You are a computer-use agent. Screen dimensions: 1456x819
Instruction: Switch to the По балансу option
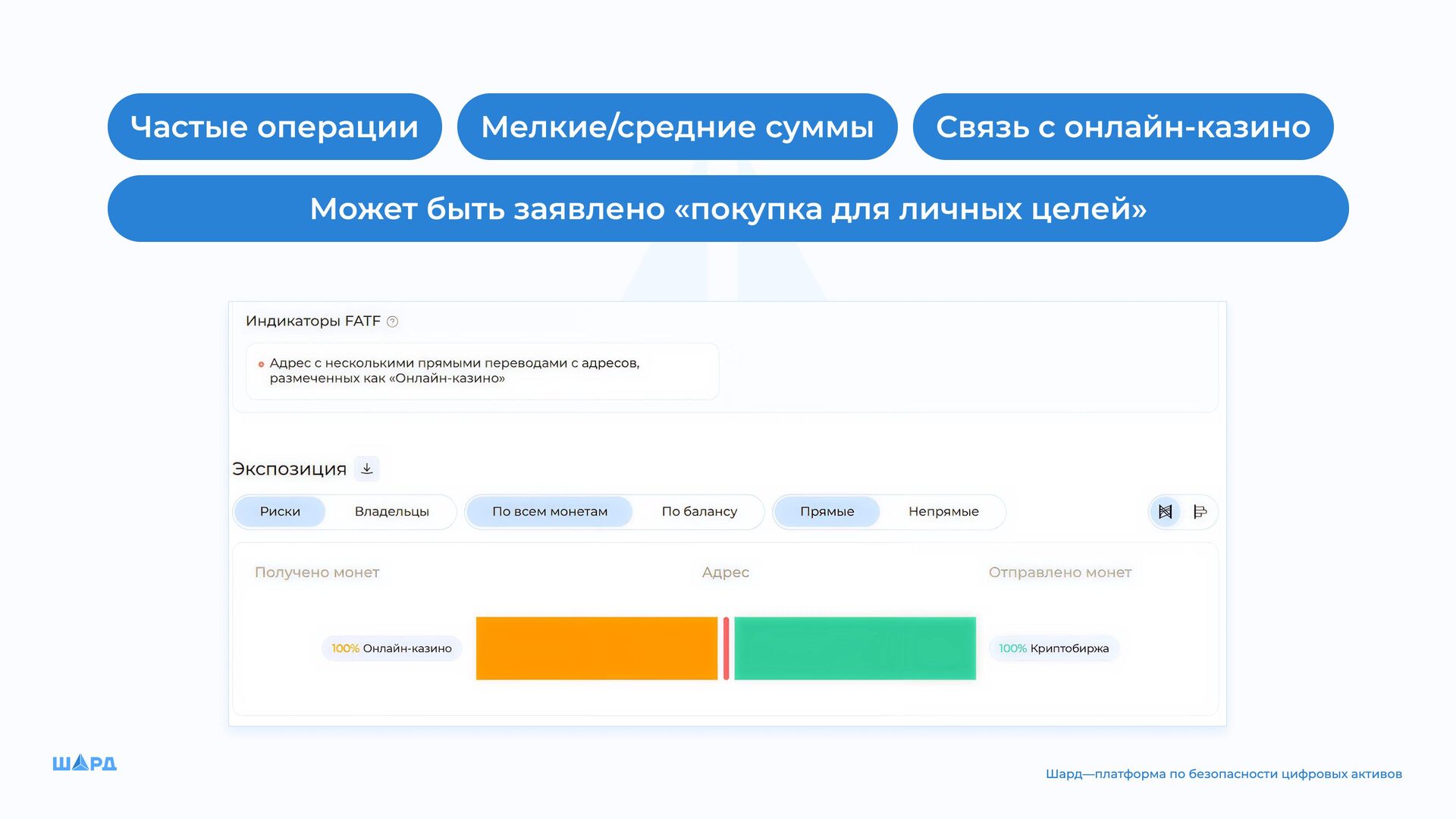tap(698, 512)
